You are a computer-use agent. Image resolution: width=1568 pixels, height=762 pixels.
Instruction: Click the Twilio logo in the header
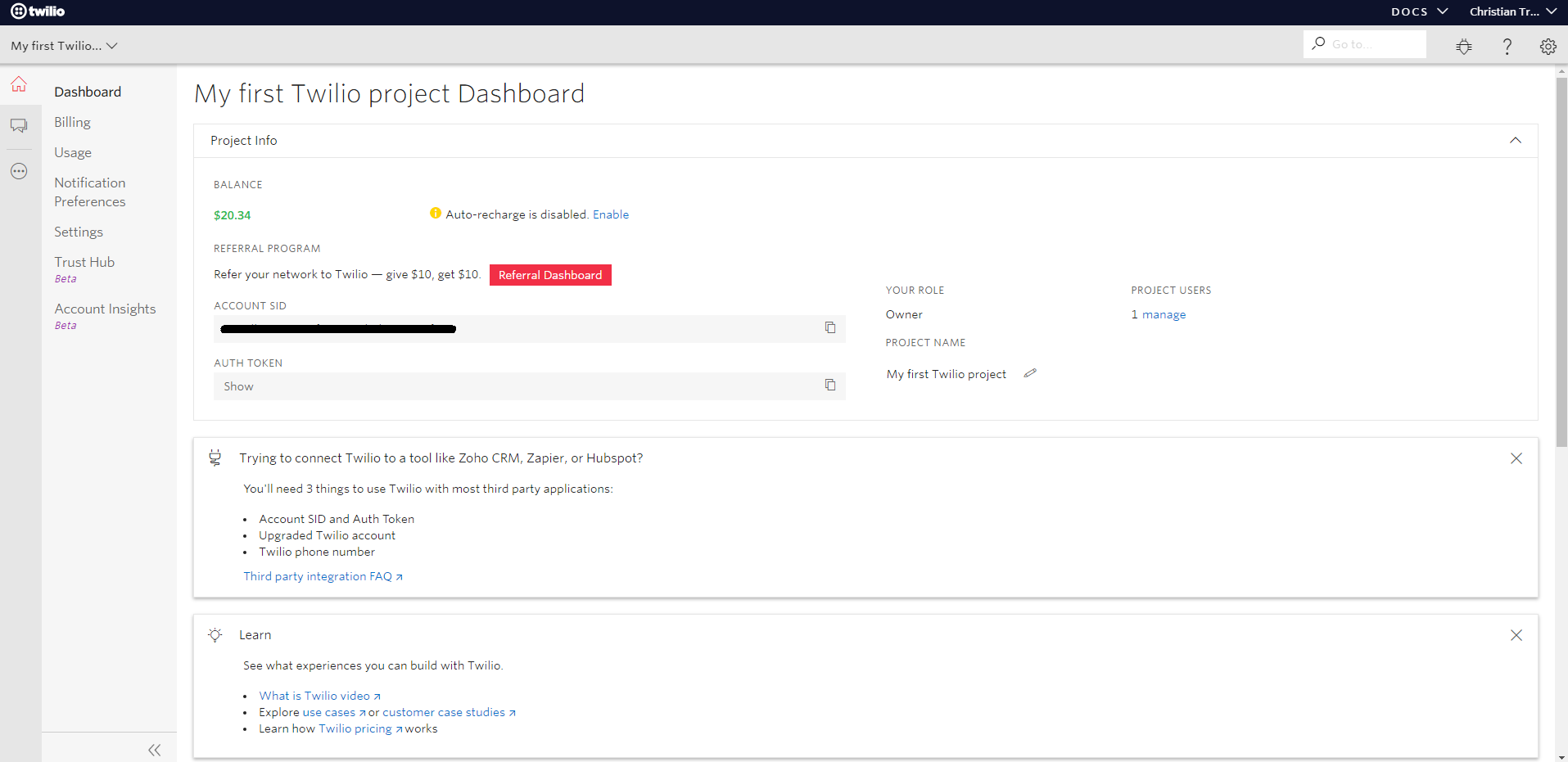[38, 11]
